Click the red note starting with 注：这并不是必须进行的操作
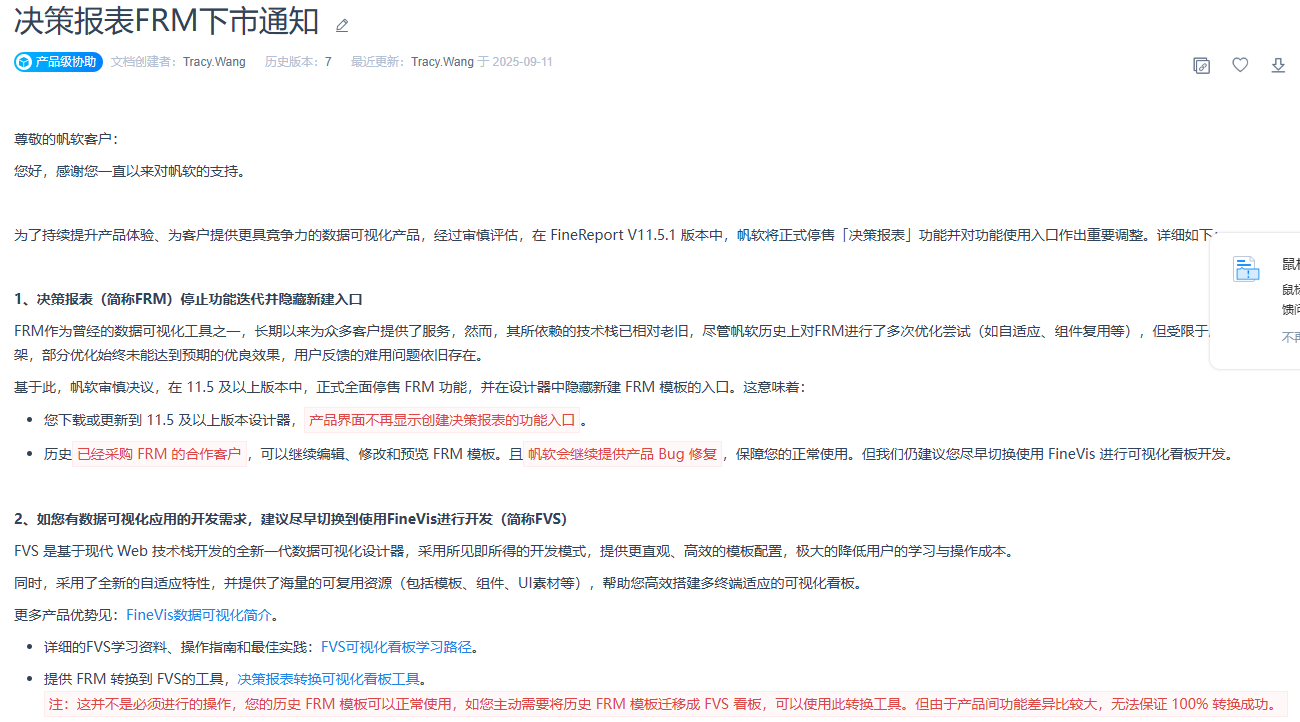The width and height of the screenshot is (1300, 722). point(665,704)
